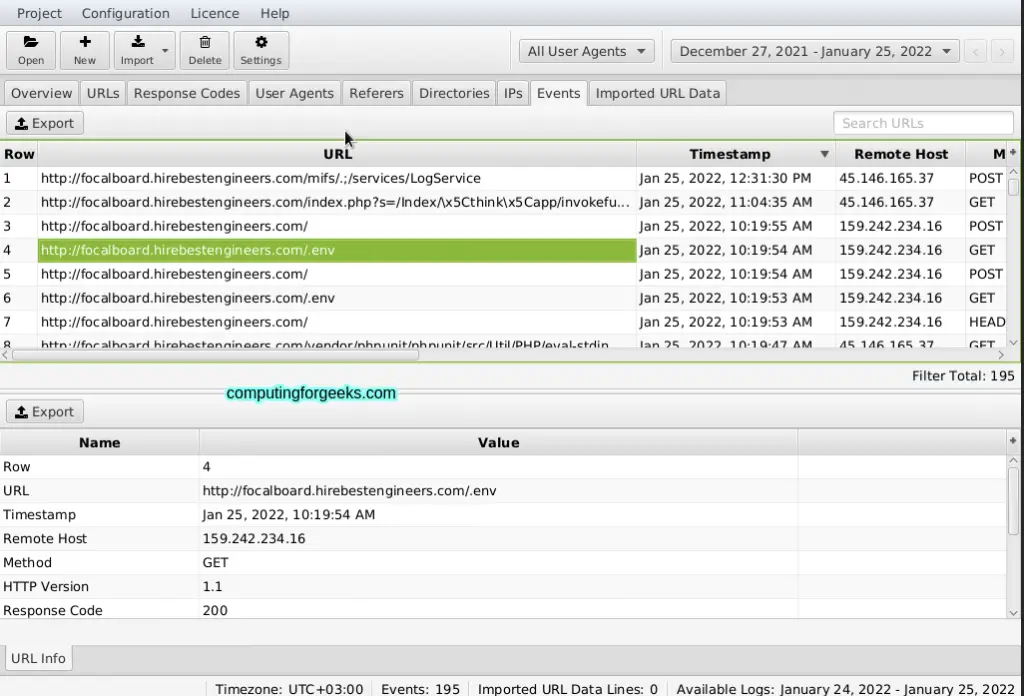Export the details table with lower Export button
1024x696 pixels.
coord(44,412)
